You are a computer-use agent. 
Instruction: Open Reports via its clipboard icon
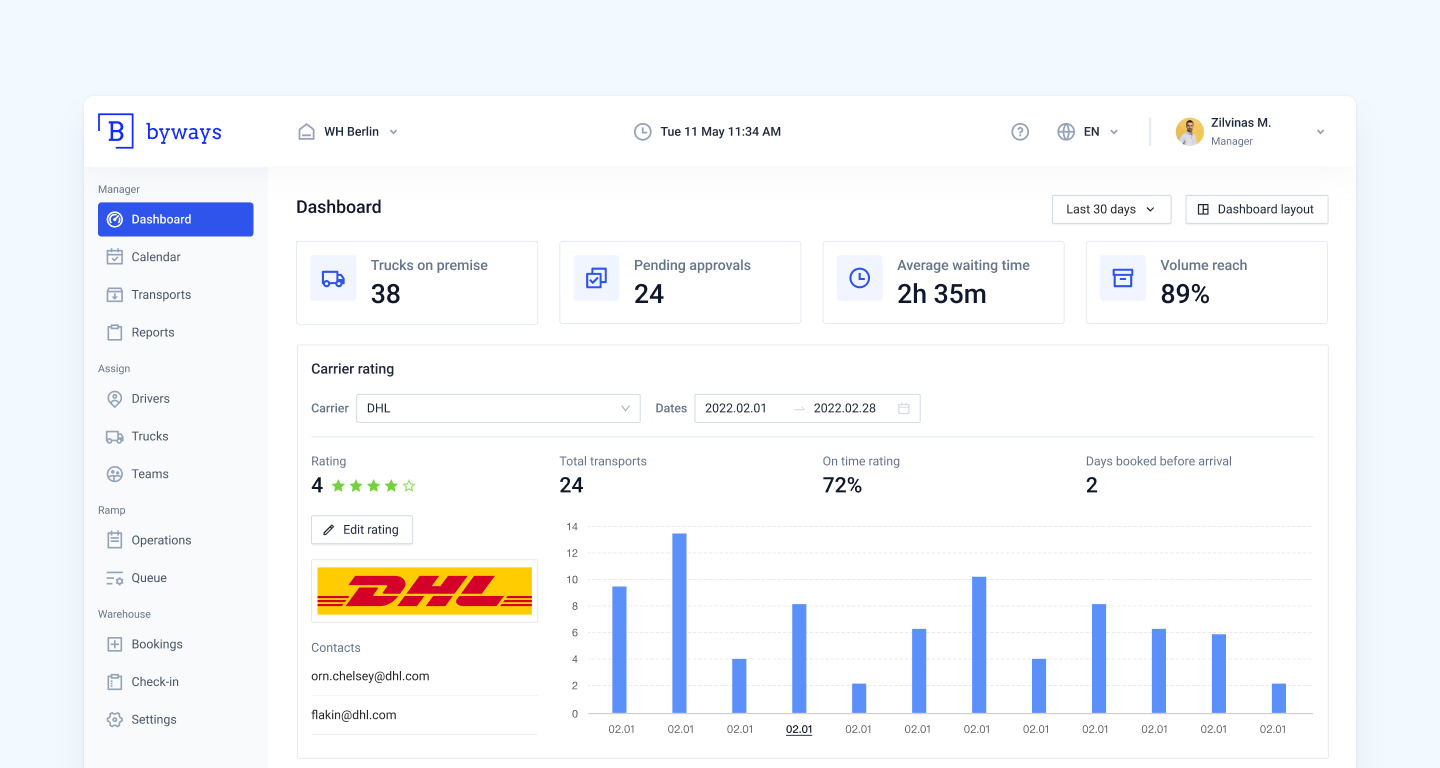[113, 332]
